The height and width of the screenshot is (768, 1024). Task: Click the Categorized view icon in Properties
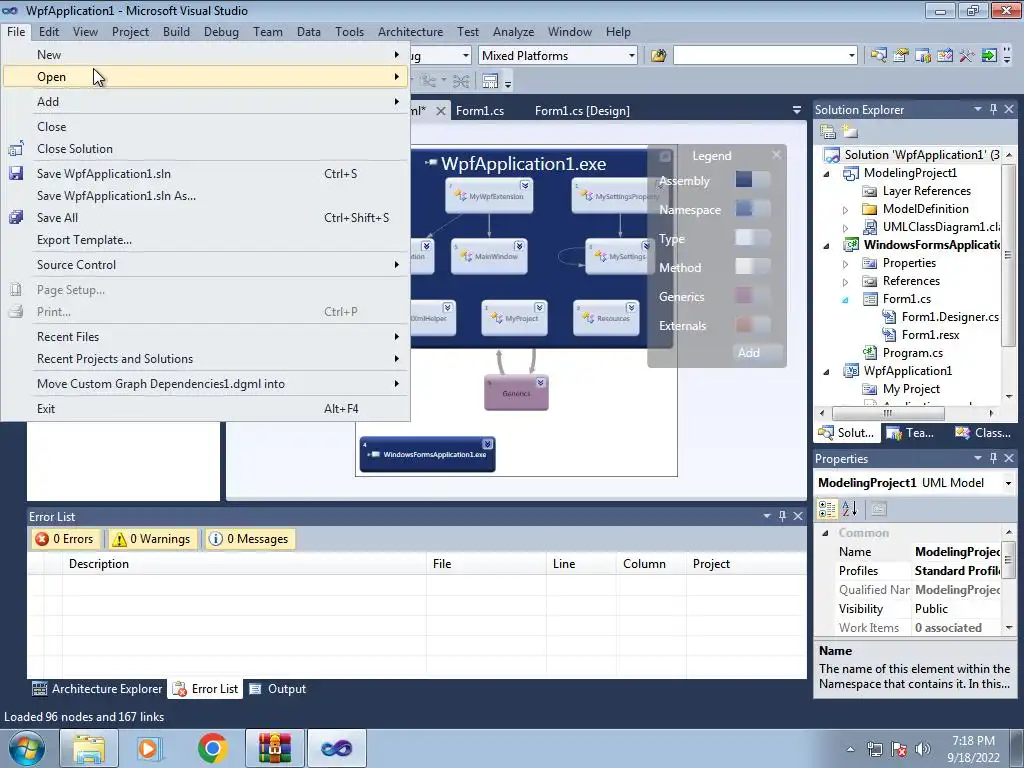point(827,509)
